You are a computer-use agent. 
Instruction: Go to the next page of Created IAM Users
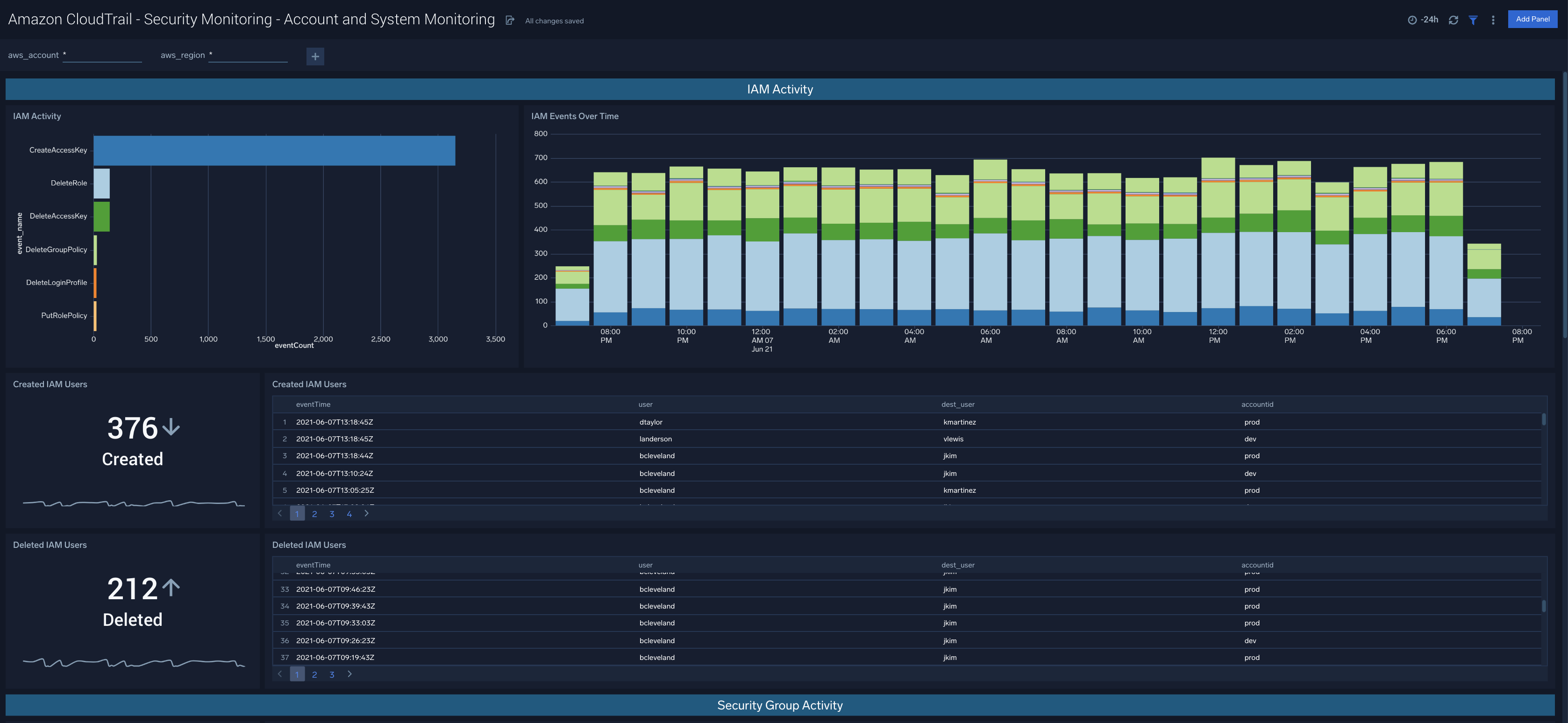coord(366,513)
